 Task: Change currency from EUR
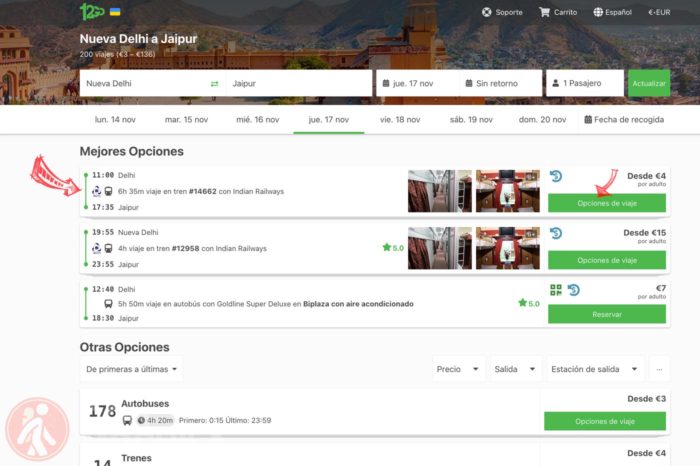pyautogui.click(x=659, y=12)
